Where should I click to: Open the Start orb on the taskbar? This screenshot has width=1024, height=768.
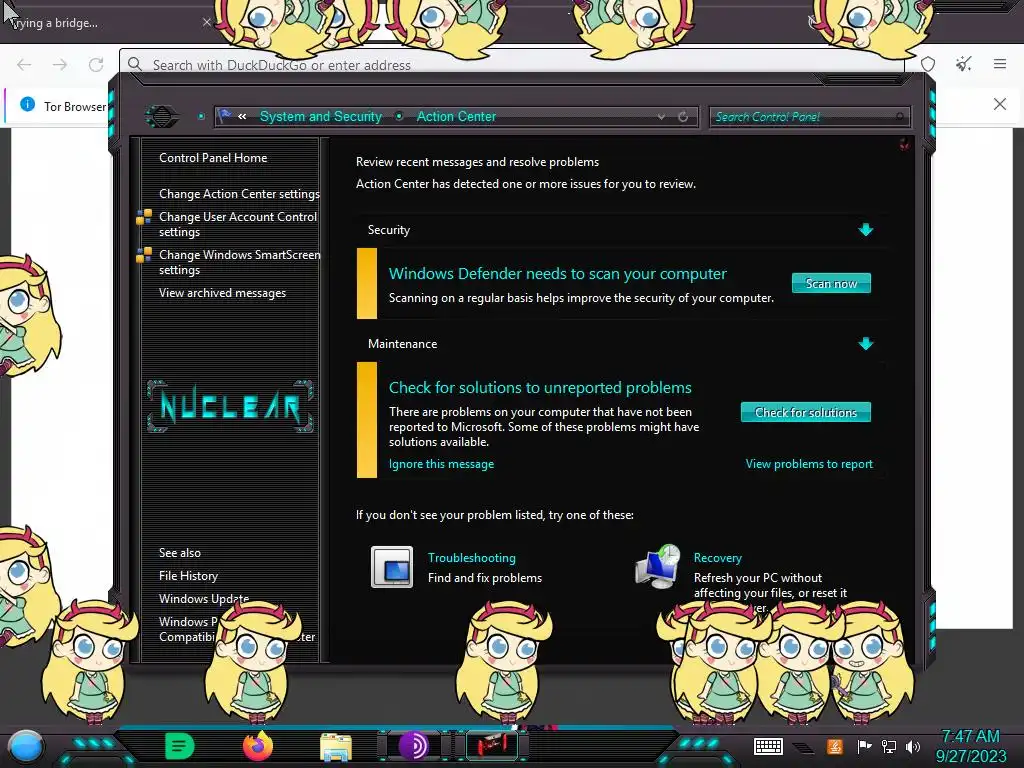click(x=26, y=746)
